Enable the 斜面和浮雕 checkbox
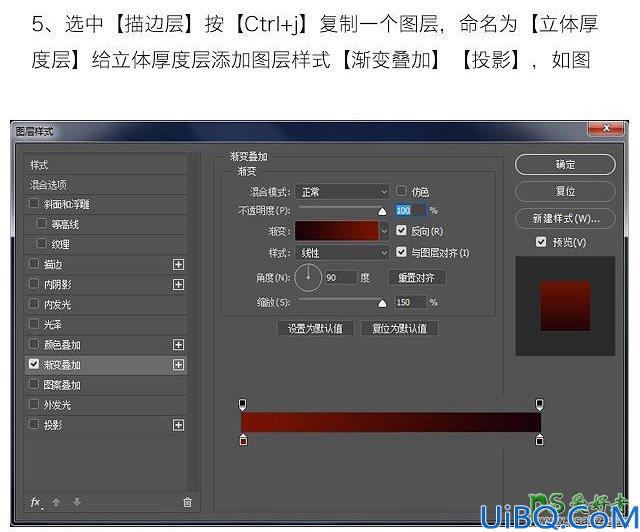This screenshot has width=640, height=532. click(x=34, y=203)
